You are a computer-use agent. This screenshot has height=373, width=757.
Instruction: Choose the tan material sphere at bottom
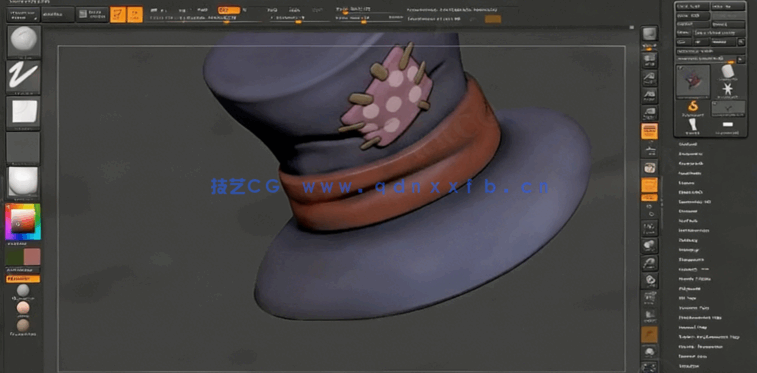coord(23,325)
